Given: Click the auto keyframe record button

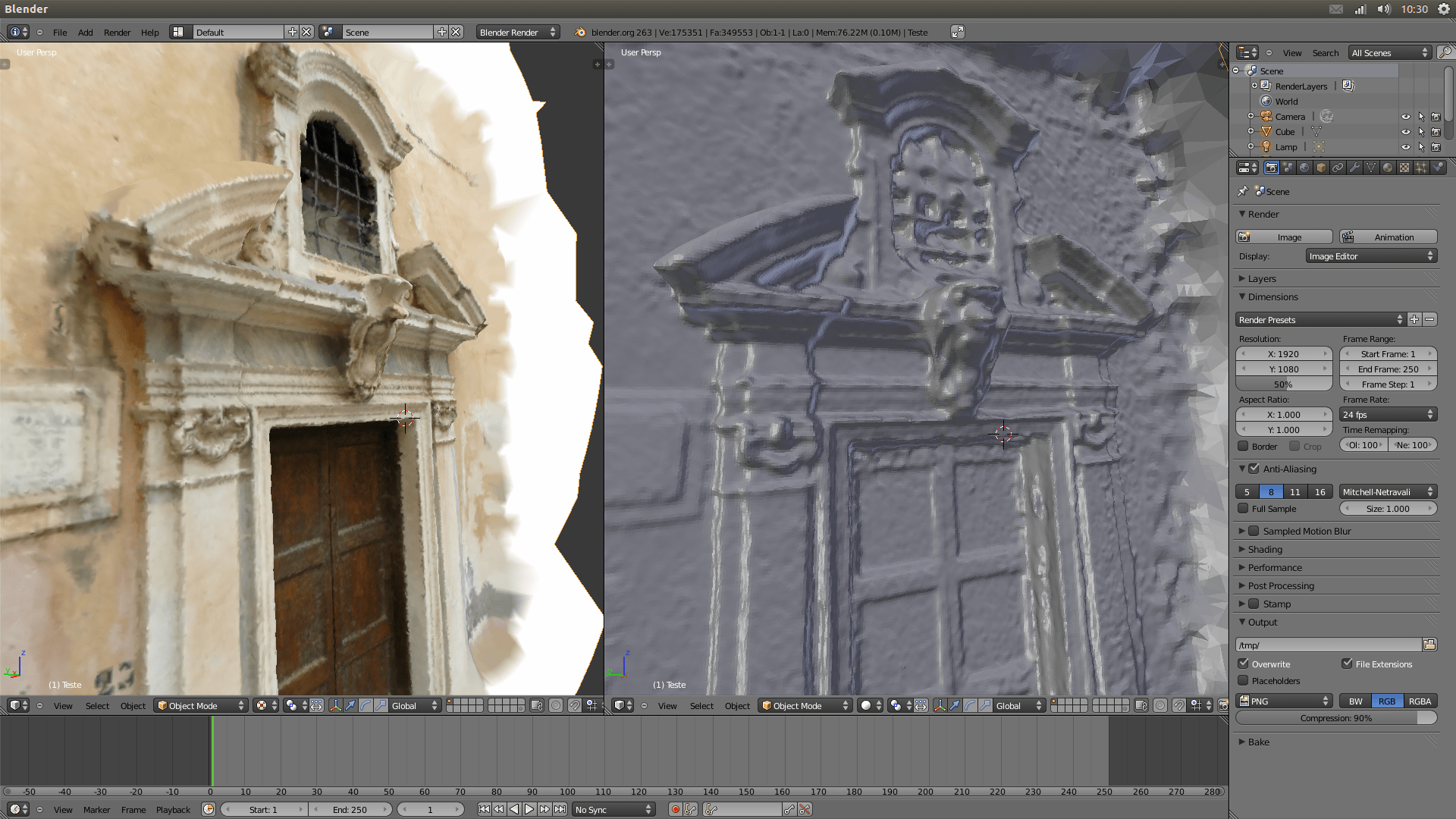Looking at the screenshot, I should coord(675,810).
